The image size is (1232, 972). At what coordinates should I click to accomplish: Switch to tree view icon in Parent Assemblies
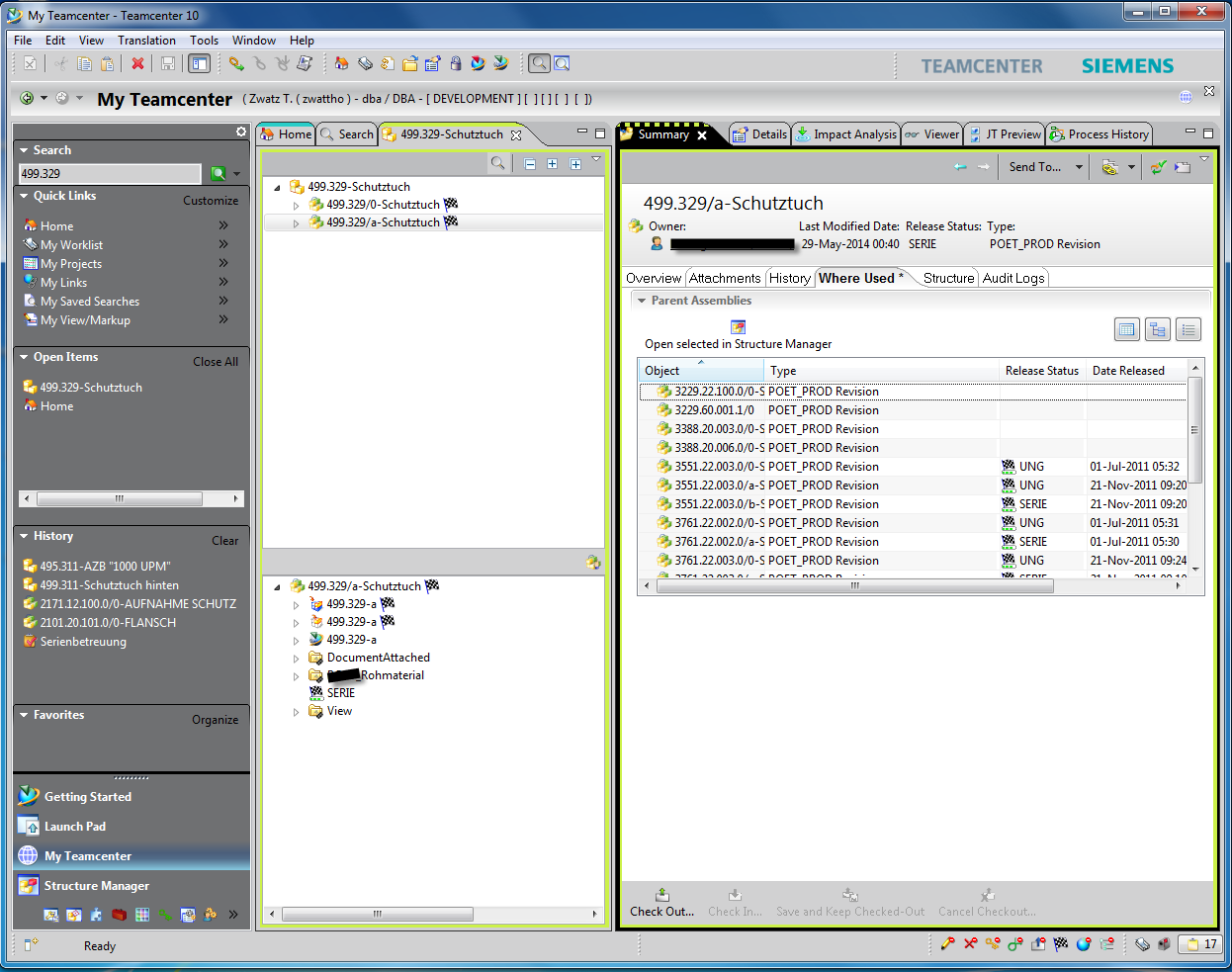[x=1157, y=330]
